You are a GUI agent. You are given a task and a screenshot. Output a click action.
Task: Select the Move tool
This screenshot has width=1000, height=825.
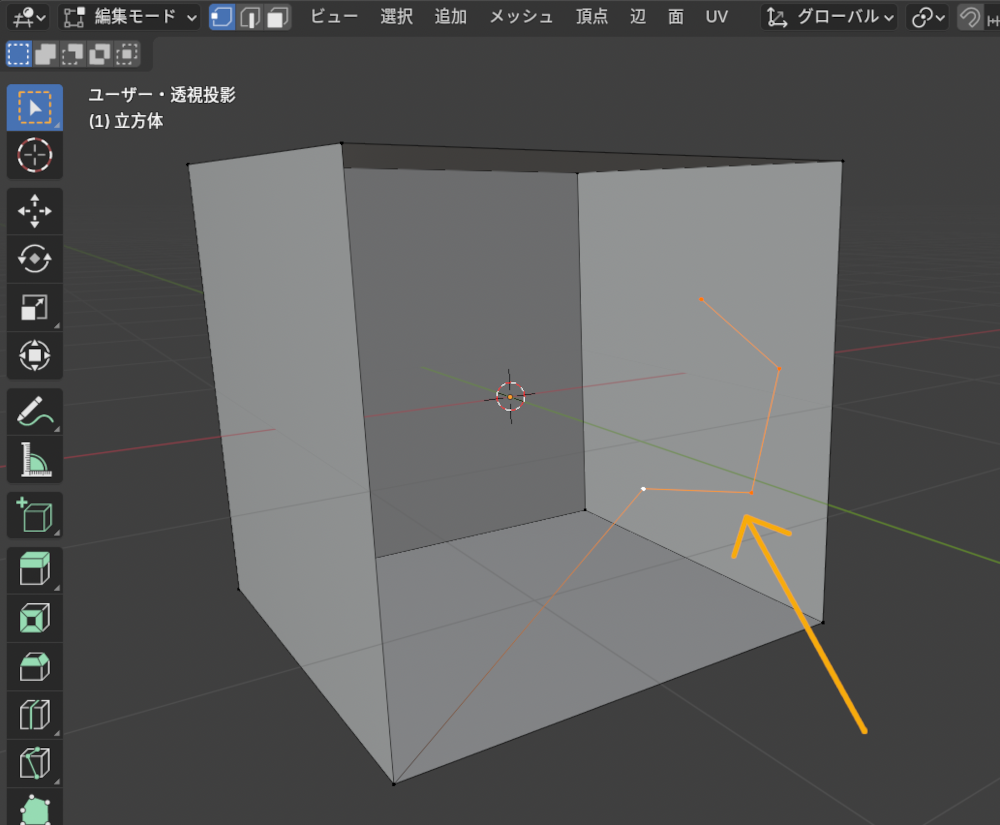[35, 210]
